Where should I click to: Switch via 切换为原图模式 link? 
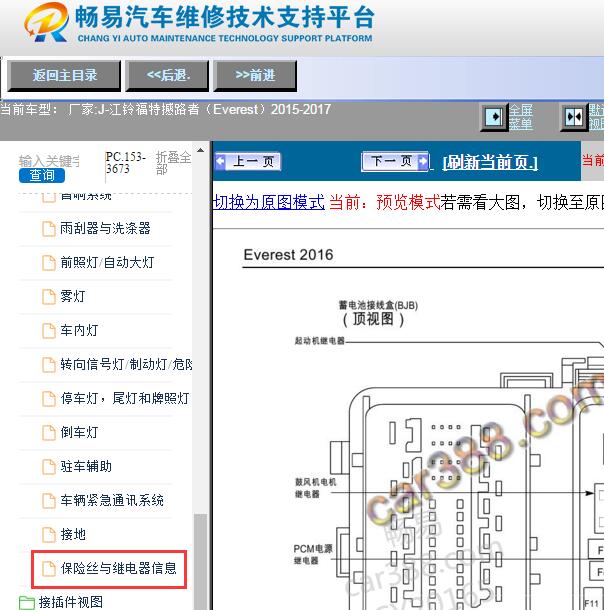click(269, 202)
